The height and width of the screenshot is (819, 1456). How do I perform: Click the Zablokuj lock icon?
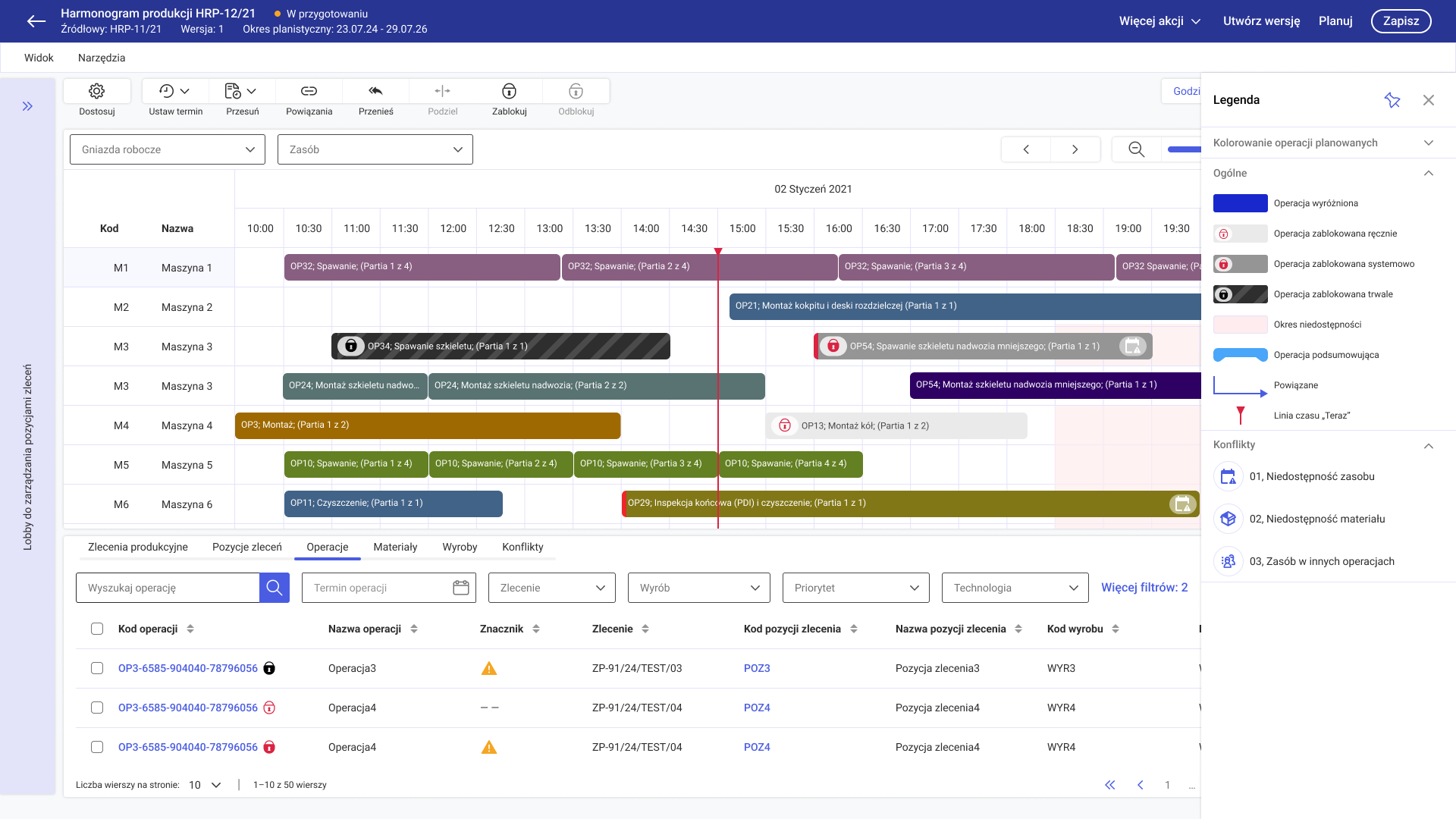coord(509,91)
